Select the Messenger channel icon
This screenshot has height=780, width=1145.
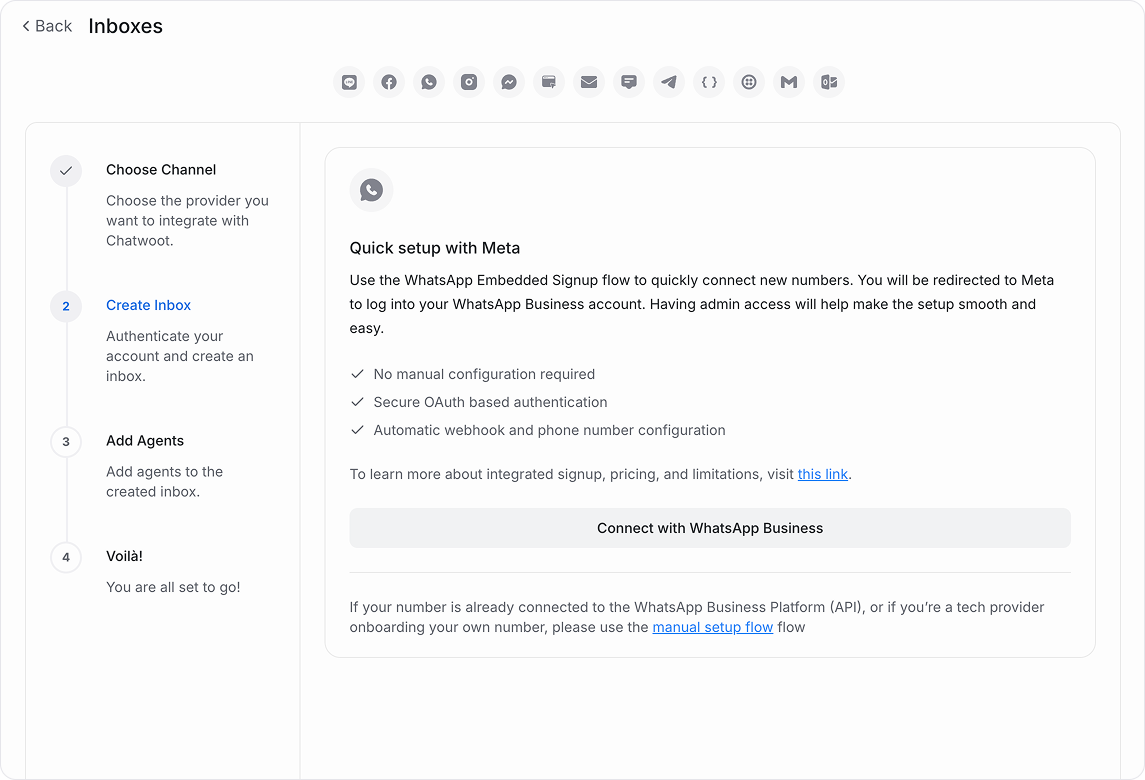click(509, 82)
